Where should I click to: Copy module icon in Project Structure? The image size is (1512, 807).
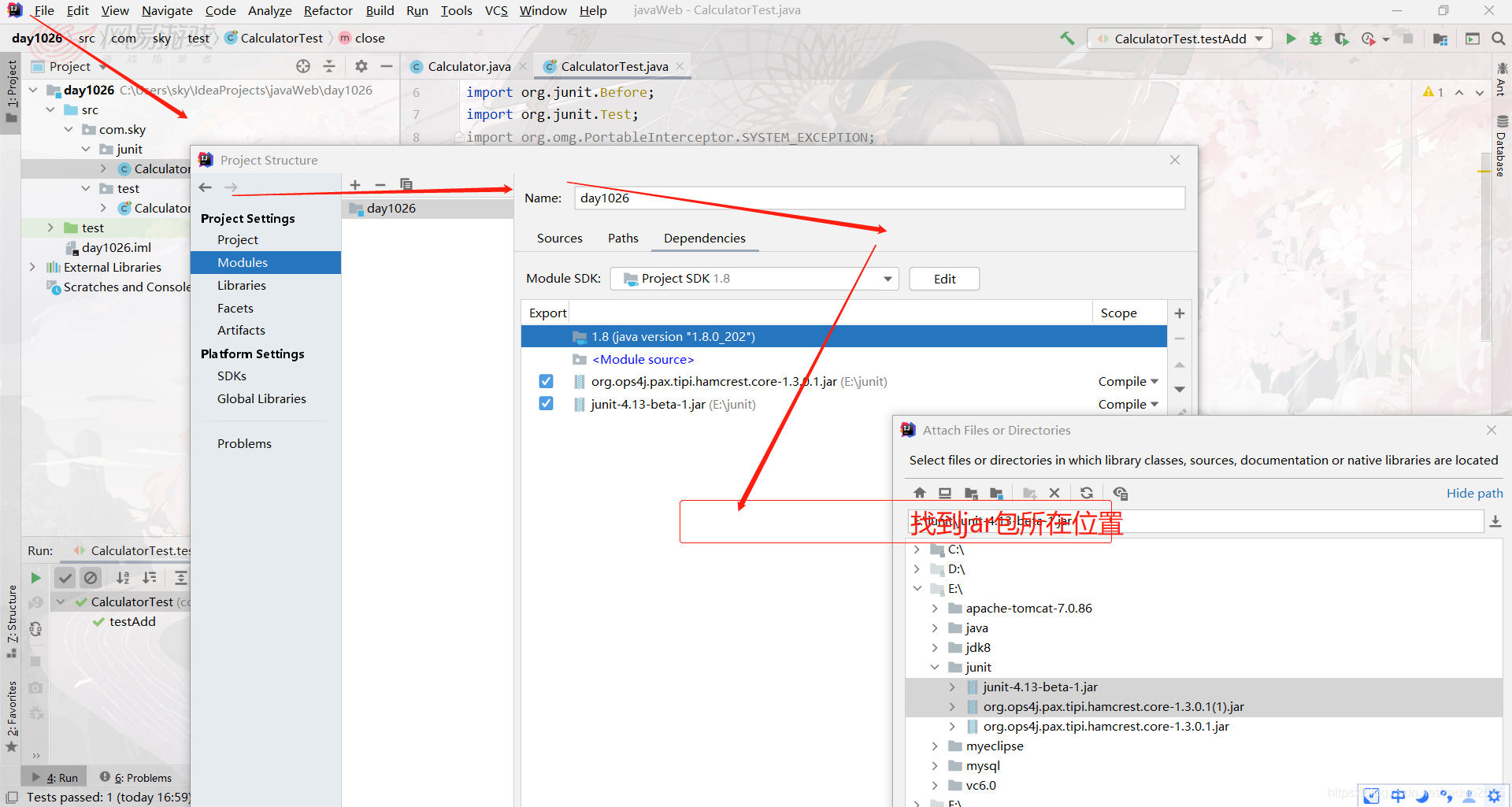[x=406, y=184]
